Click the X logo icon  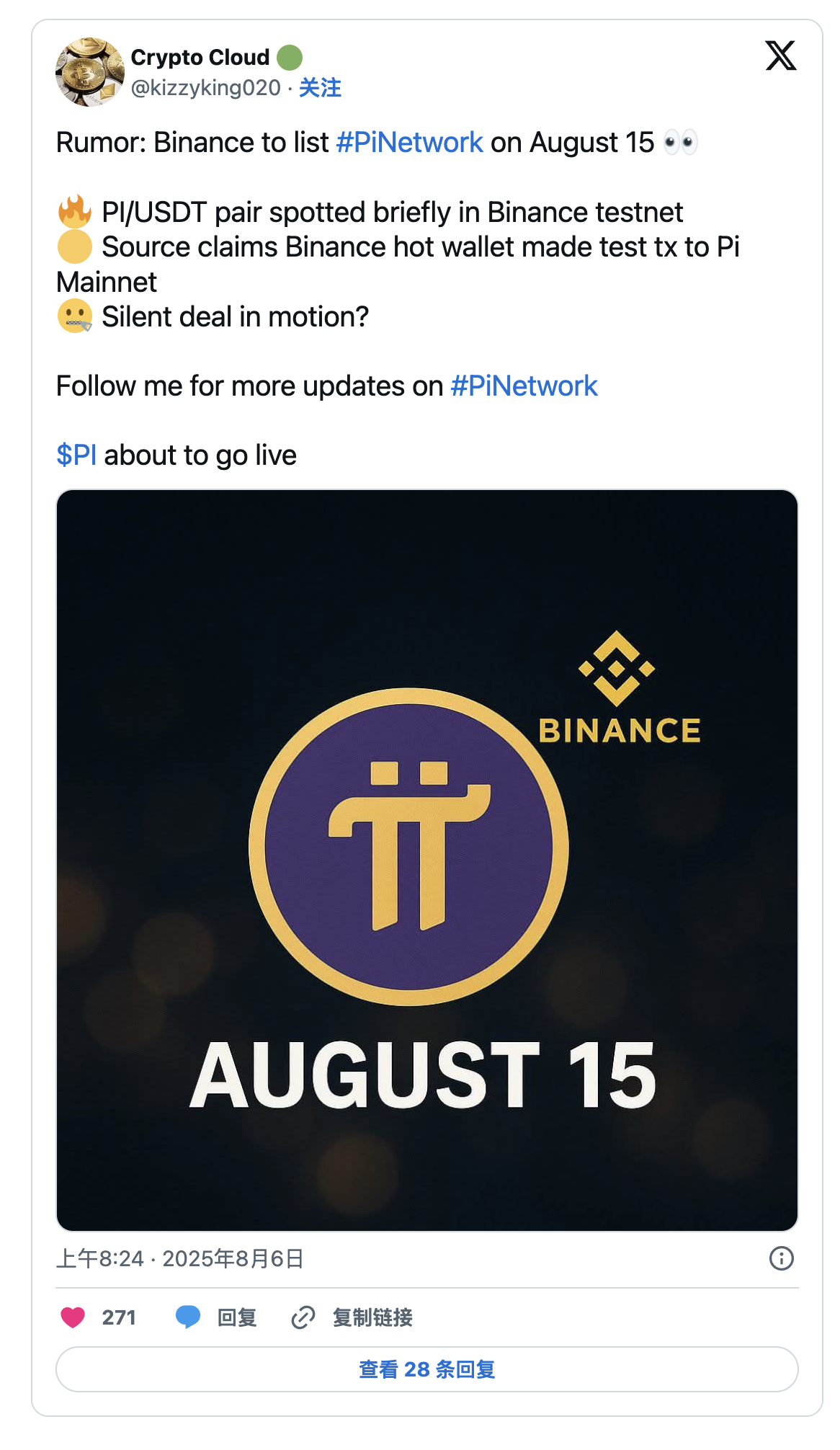(x=780, y=56)
